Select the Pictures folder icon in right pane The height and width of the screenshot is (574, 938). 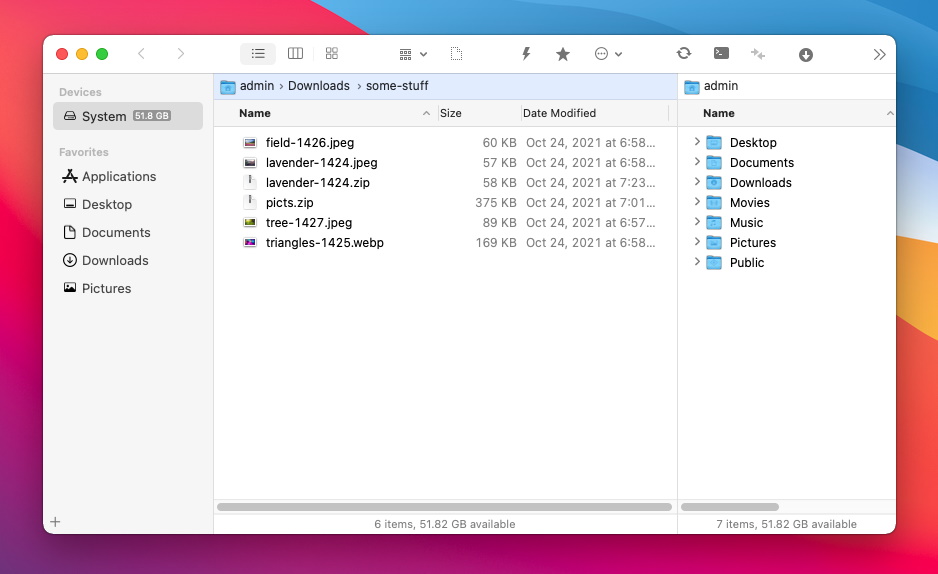click(x=714, y=243)
